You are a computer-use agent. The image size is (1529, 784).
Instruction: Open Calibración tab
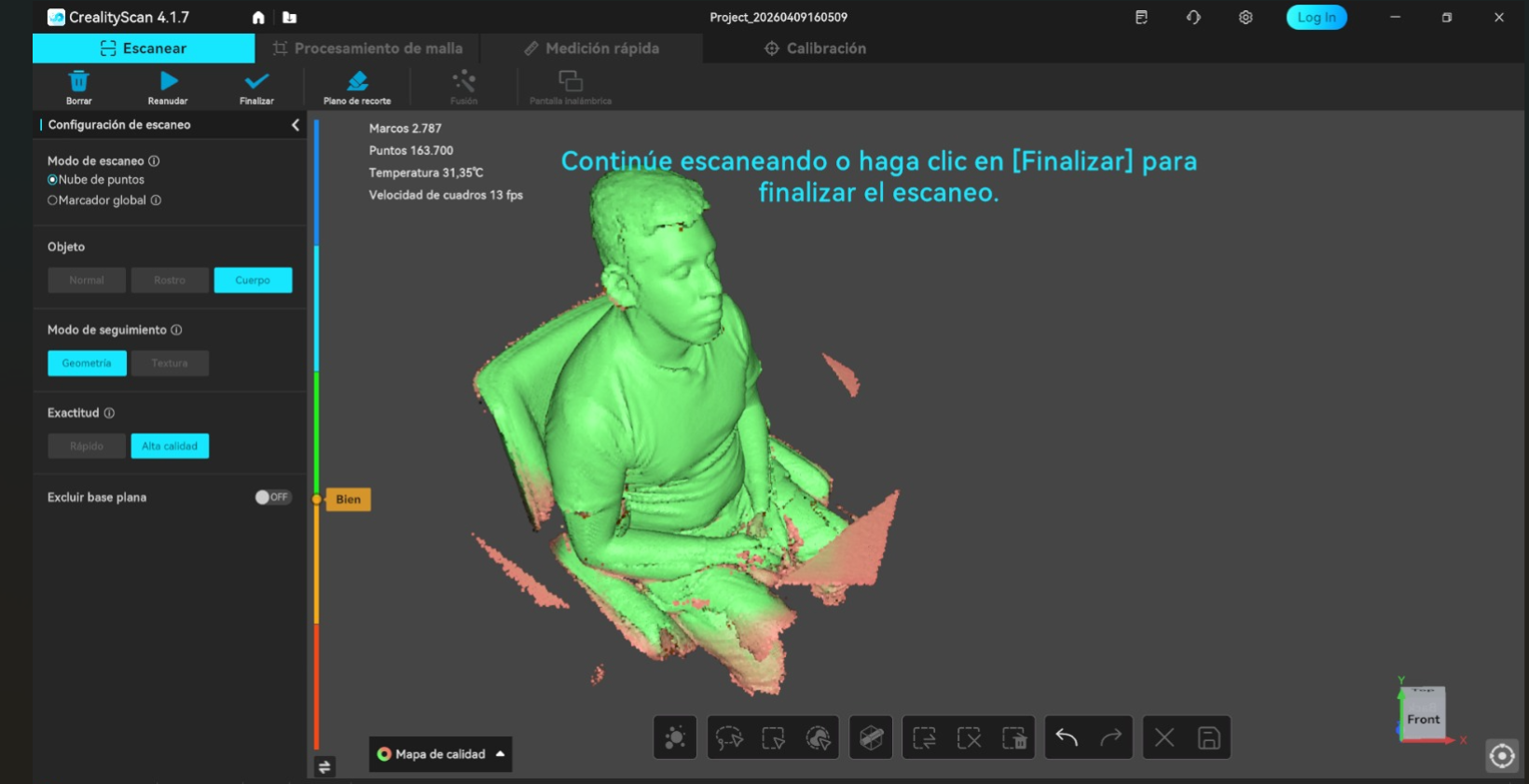click(x=815, y=48)
